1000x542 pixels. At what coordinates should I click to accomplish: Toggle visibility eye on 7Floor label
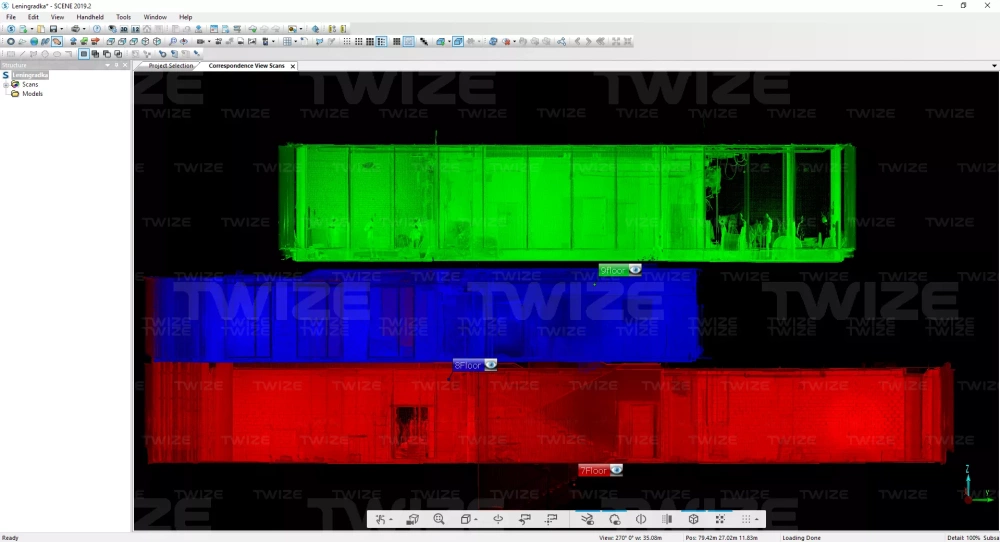pos(616,469)
